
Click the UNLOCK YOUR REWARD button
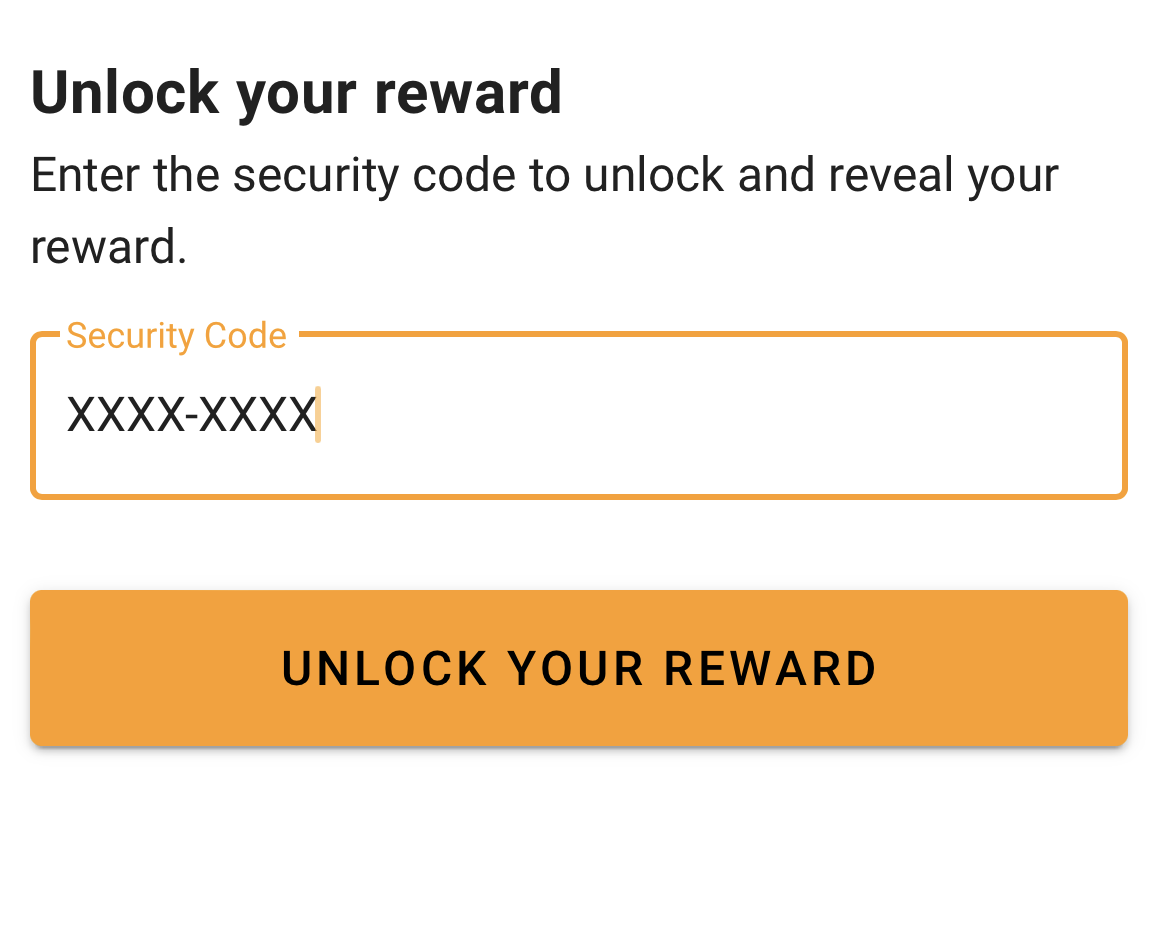click(x=578, y=668)
